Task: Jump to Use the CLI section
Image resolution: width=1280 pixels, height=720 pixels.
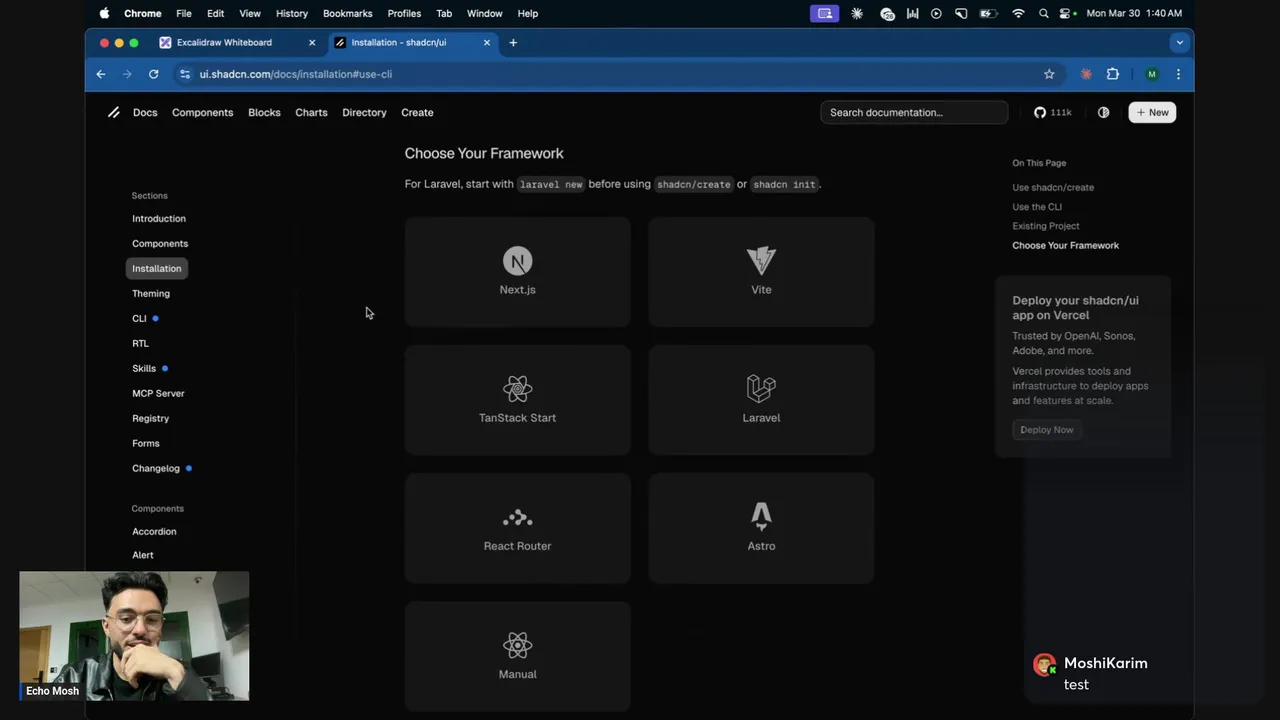Action: [x=1037, y=207]
